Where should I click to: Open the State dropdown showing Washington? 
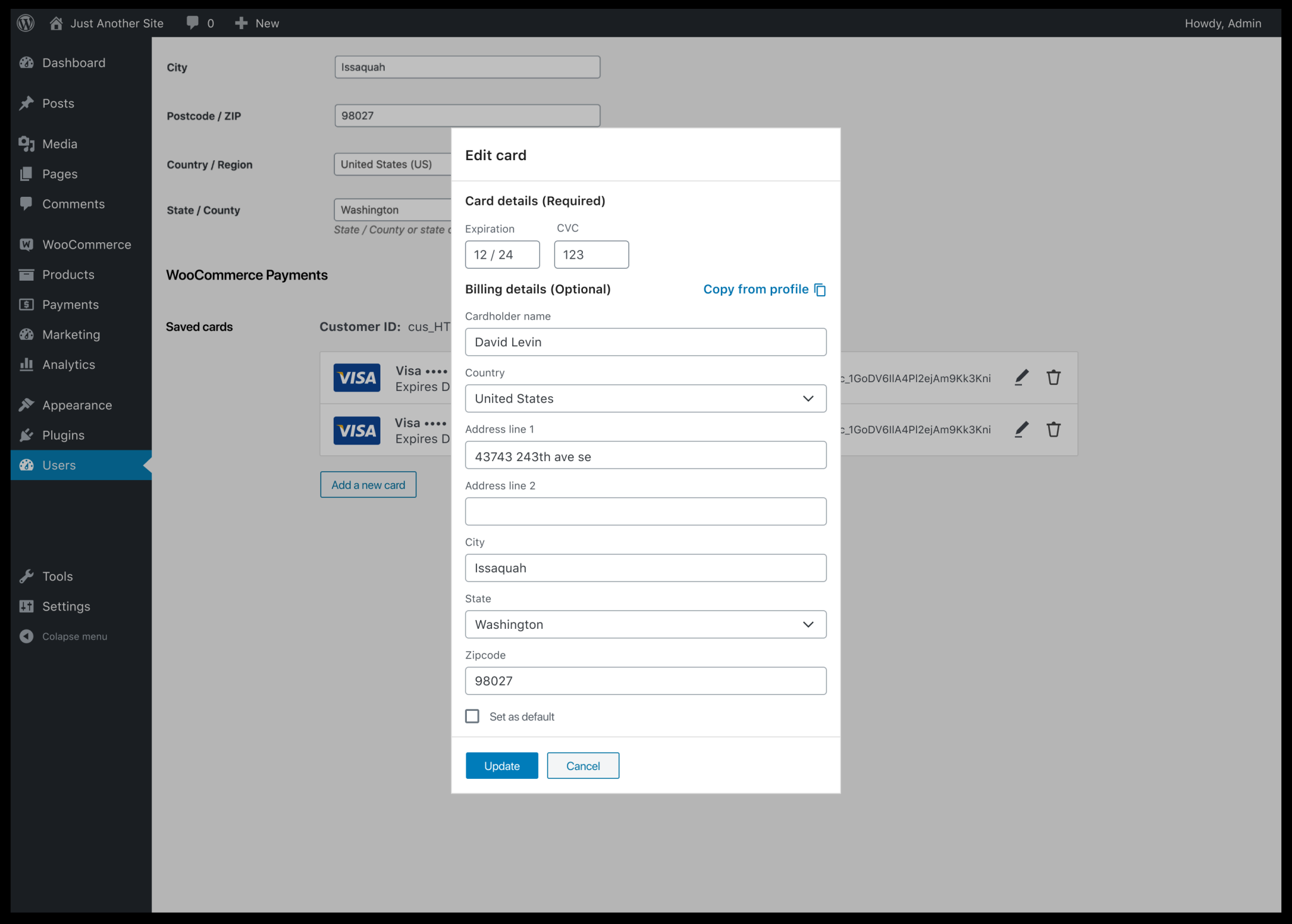click(x=645, y=624)
